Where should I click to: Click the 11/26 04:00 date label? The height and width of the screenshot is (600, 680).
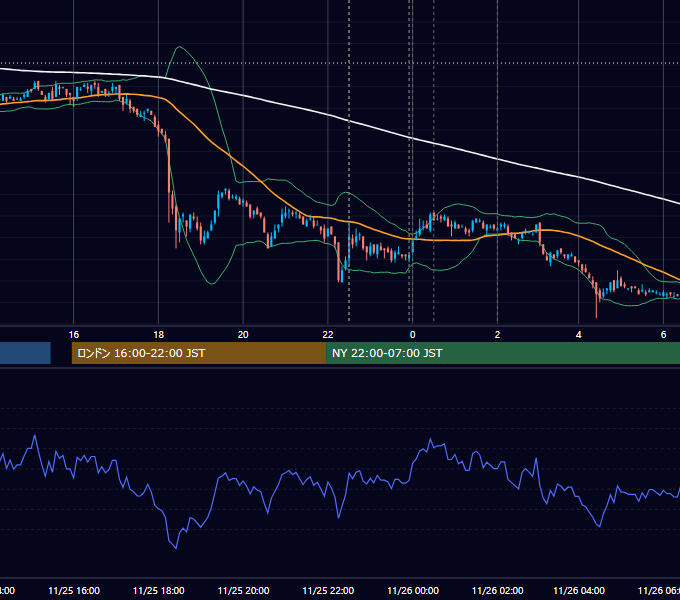pyautogui.click(x=579, y=590)
